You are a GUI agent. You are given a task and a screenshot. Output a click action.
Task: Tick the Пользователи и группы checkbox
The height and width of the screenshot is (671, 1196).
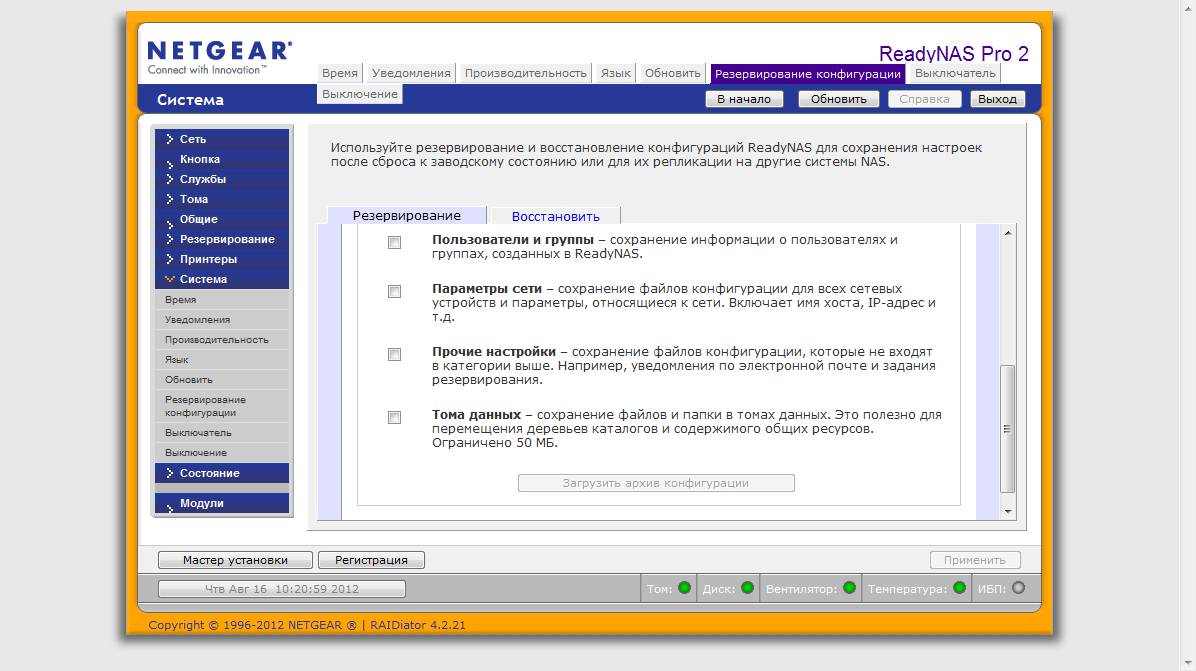pos(394,242)
